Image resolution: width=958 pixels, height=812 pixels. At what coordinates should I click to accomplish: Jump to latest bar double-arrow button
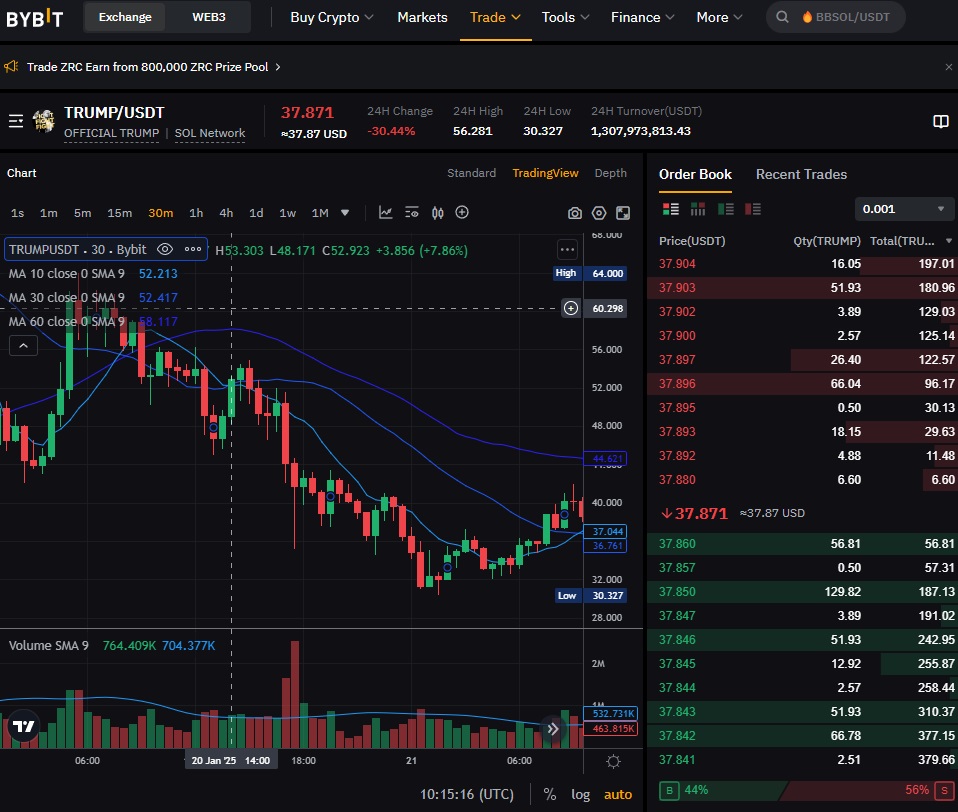pos(552,729)
